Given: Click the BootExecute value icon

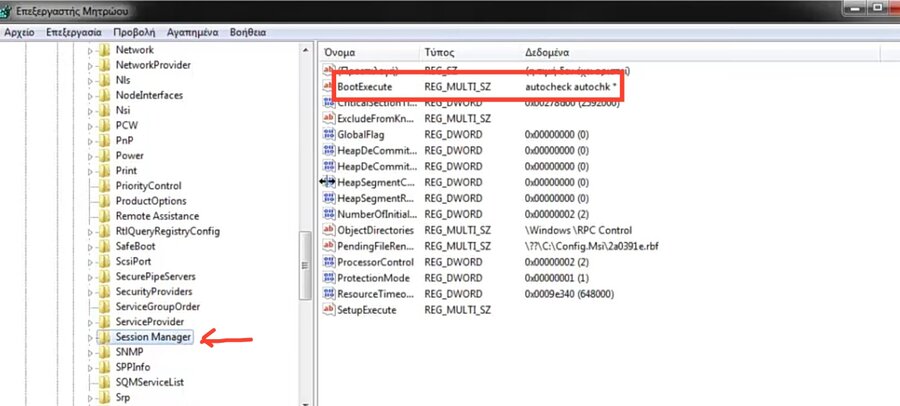Looking at the screenshot, I should coord(329,87).
